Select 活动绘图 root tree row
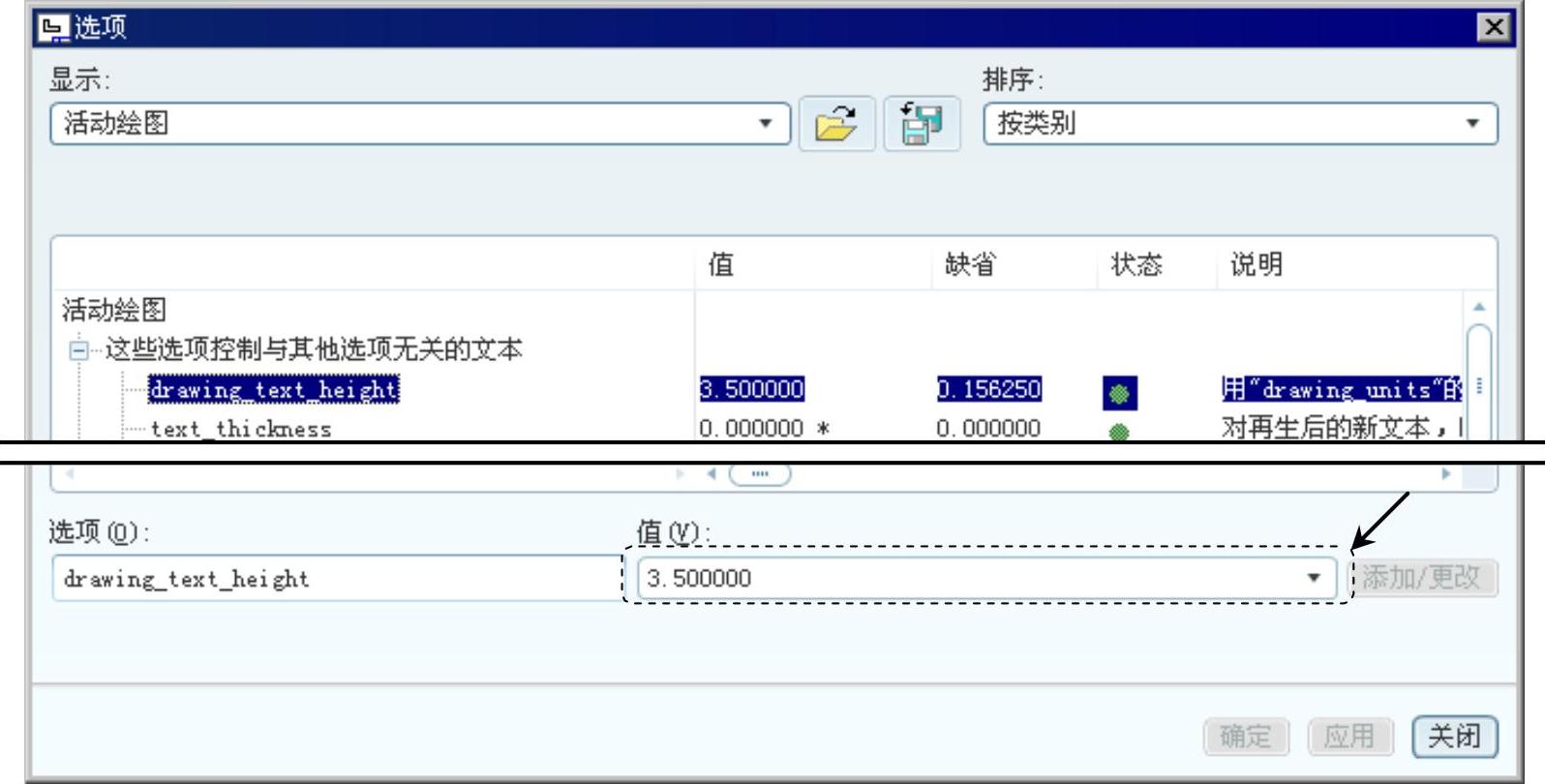The width and height of the screenshot is (1545, 784). click(114, 310)
